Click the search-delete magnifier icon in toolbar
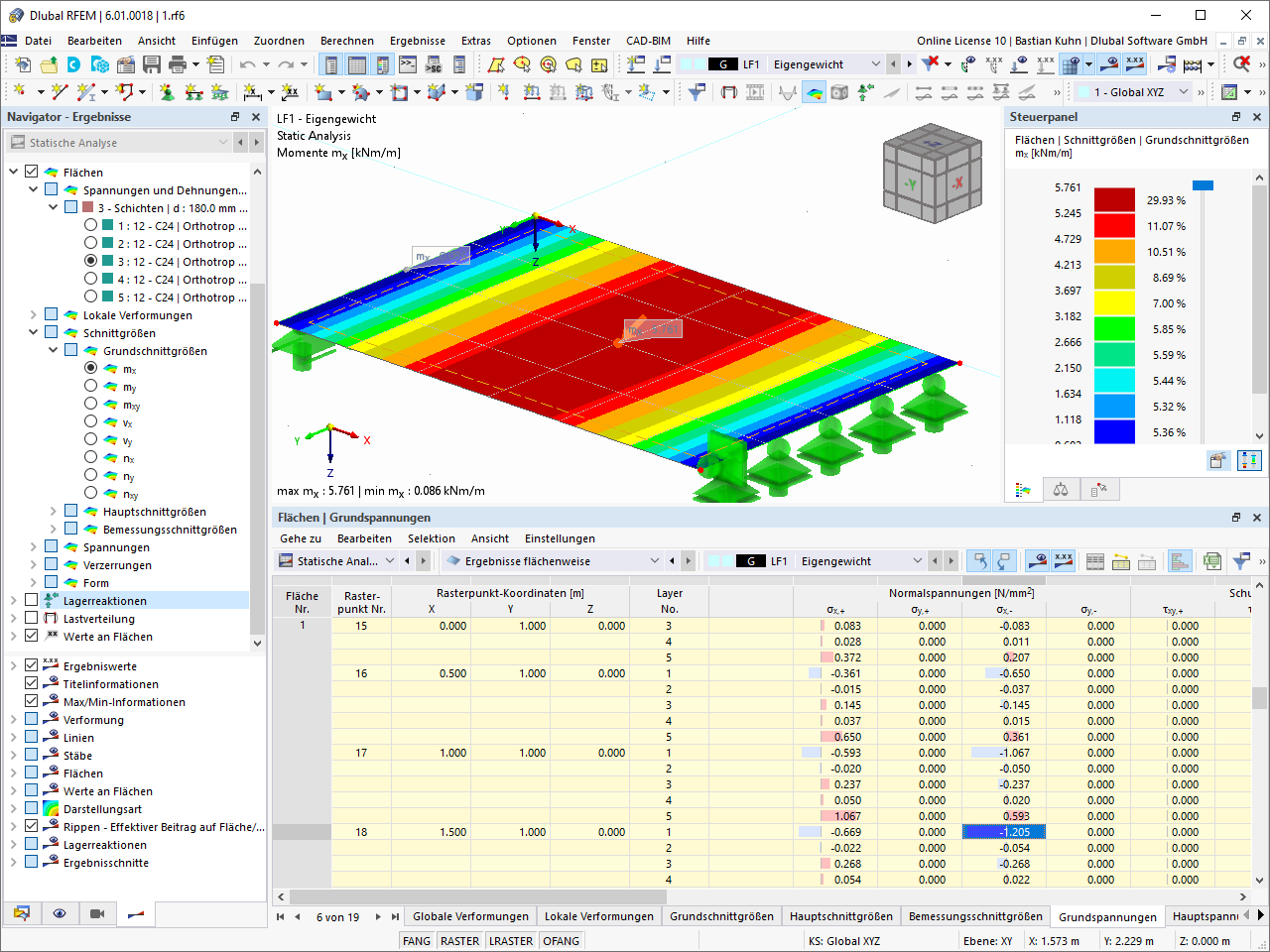This screenshot has width=1270, height=952. pos(1241,64)
